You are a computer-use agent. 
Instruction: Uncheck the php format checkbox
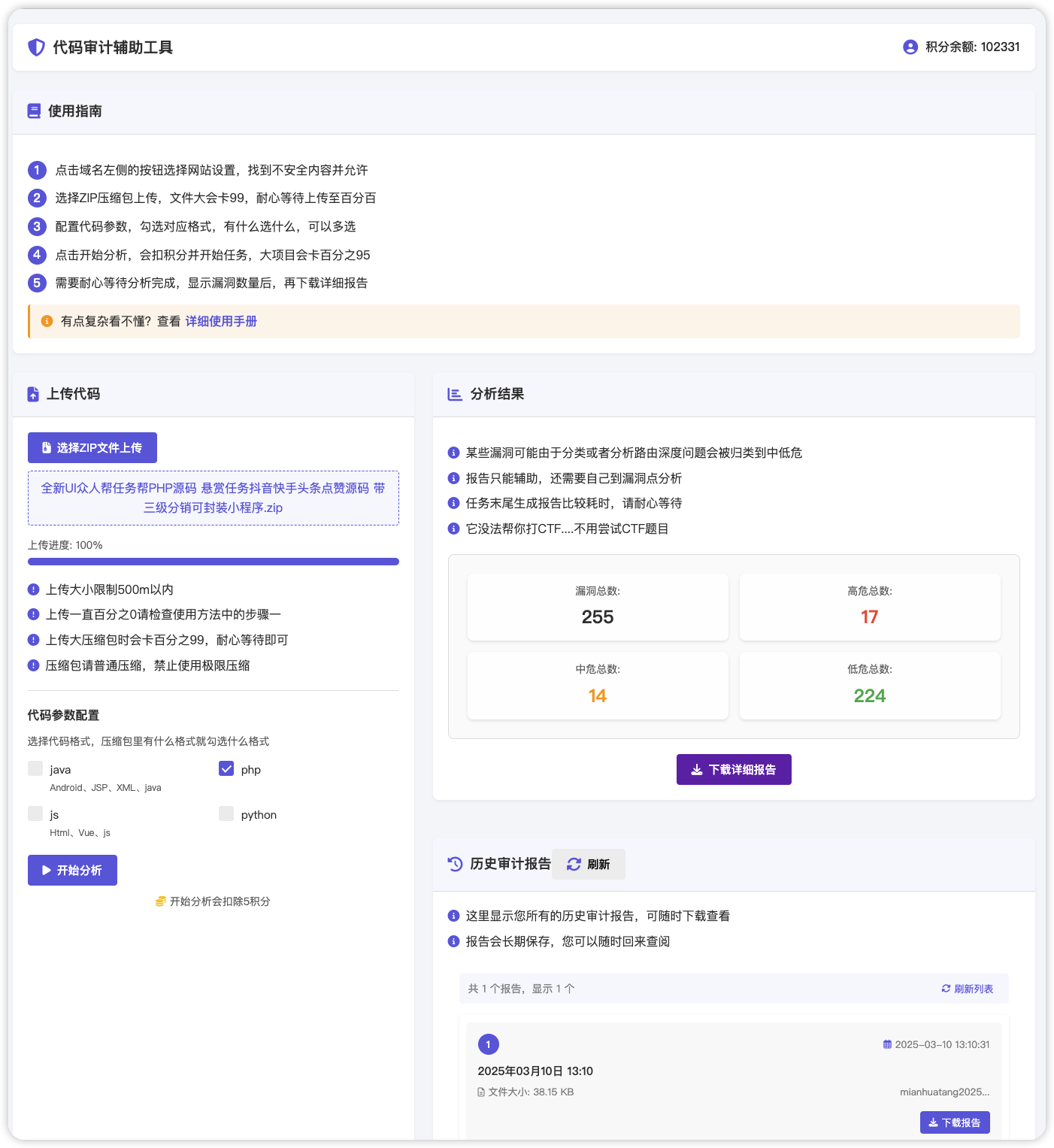click(226, 769)
